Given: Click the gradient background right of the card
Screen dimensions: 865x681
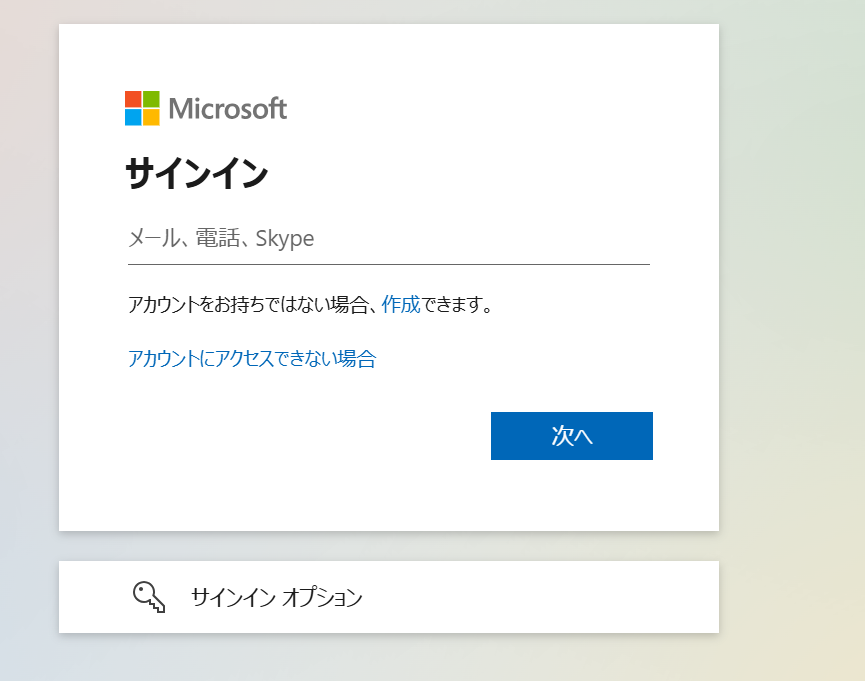Looking at the screenshot, I should pyautogui.click(x=790, y=300).
